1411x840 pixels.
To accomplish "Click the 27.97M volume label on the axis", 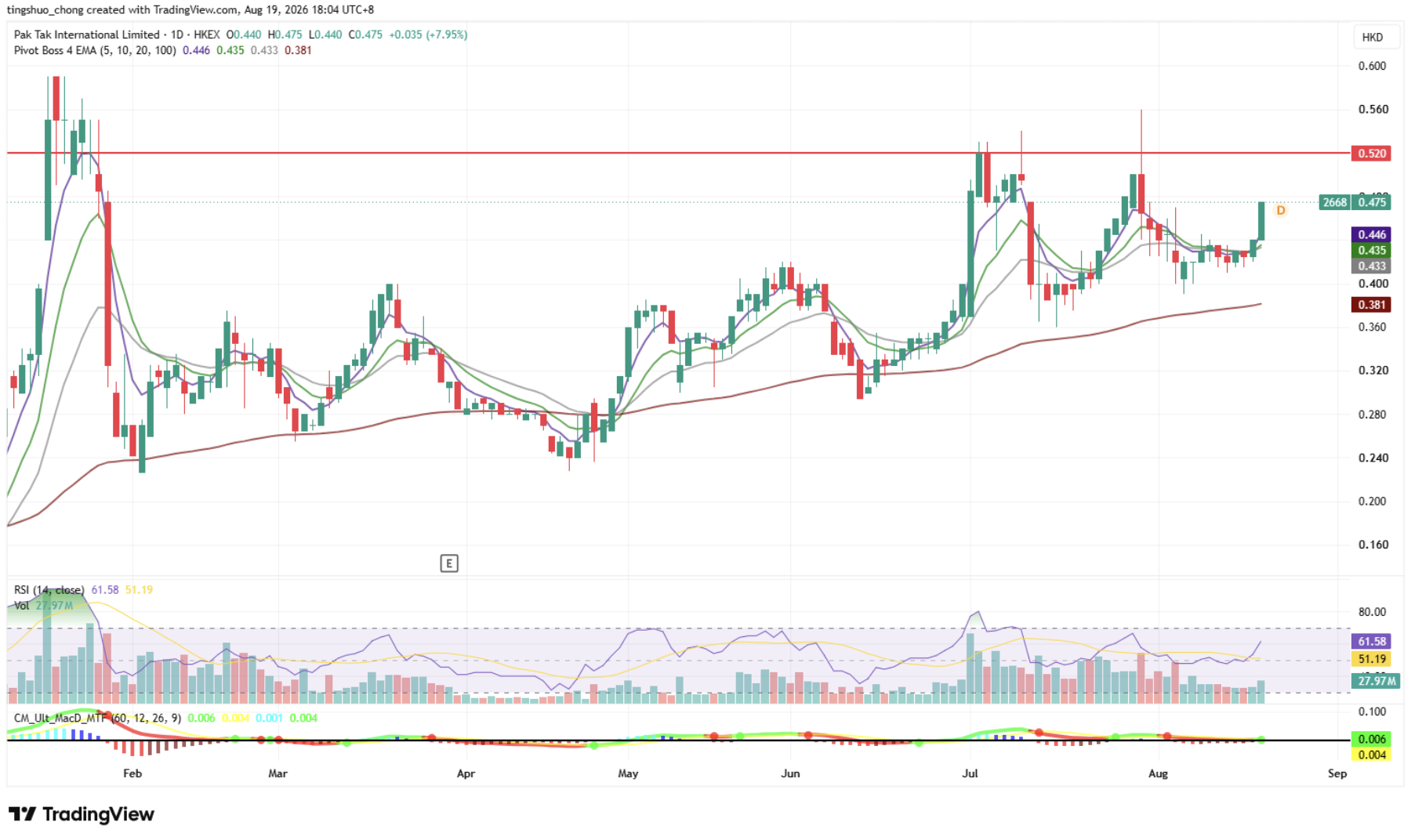I will (x=1376, y=681).
